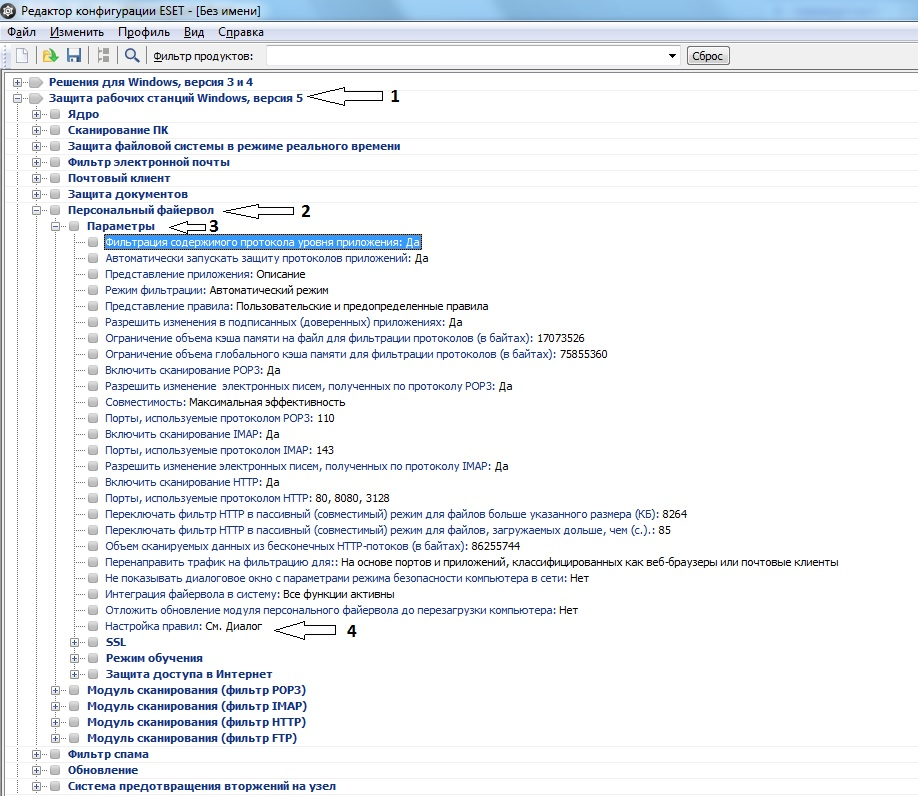918x796 pixels.
Task: Toggle mark for Режим фильтрации setting
Action: pos(93,290)
